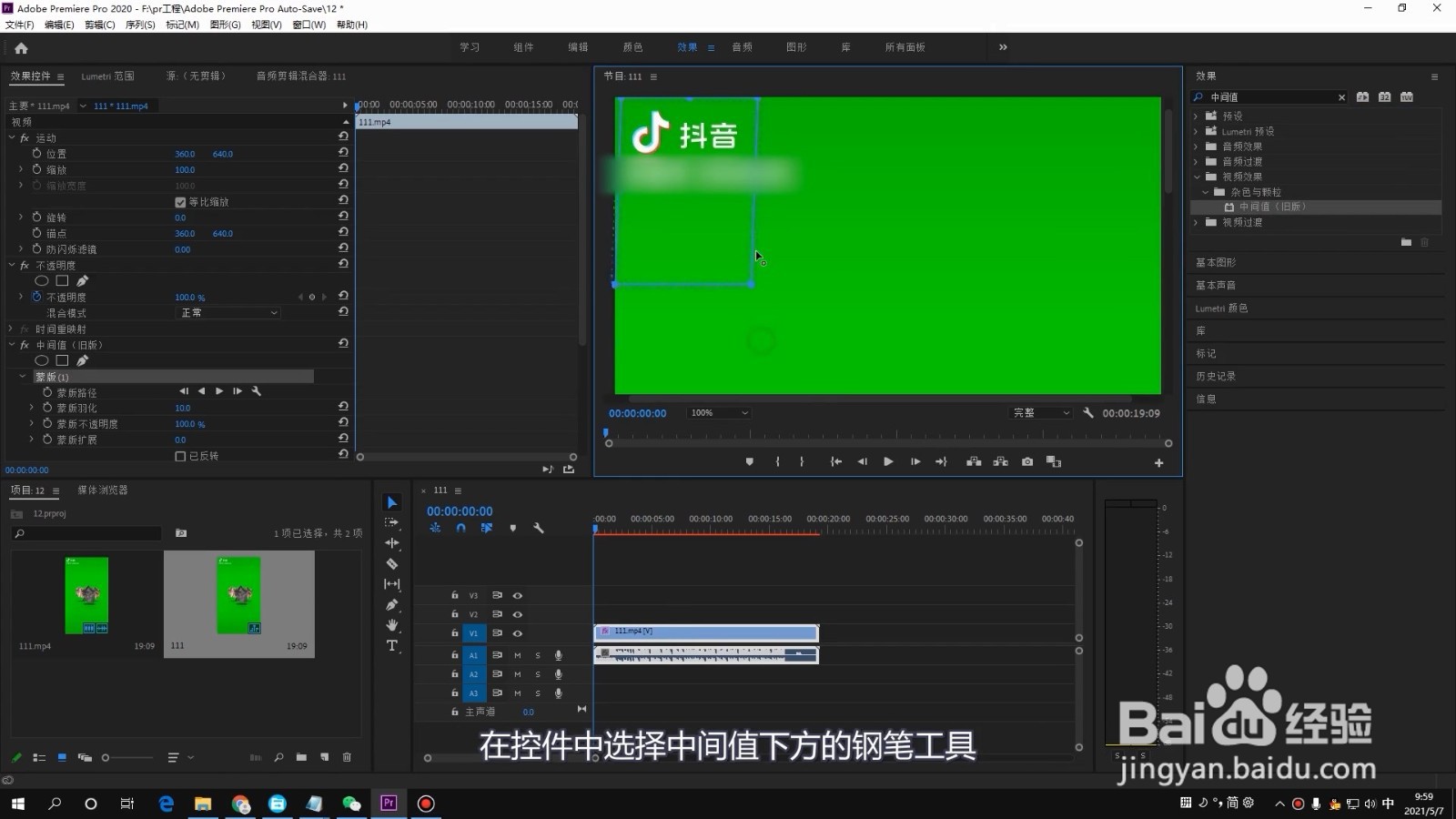The width and height of the screenshot is (1456, 819).
Task: Open button editor plus in program monitor
Action: coord(1159,463)
